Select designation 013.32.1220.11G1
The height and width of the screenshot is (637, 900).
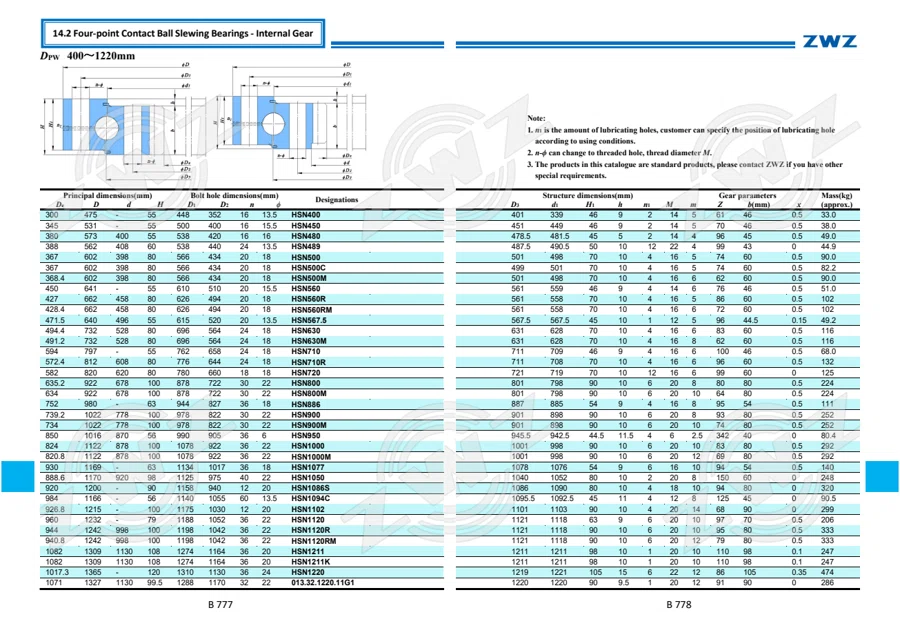point(323,582)
